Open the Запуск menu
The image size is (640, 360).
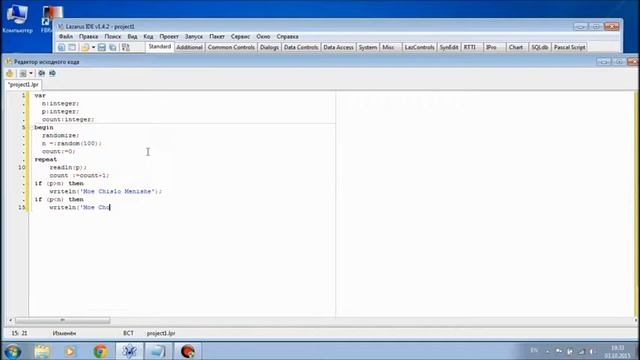[x=193, y=37]
